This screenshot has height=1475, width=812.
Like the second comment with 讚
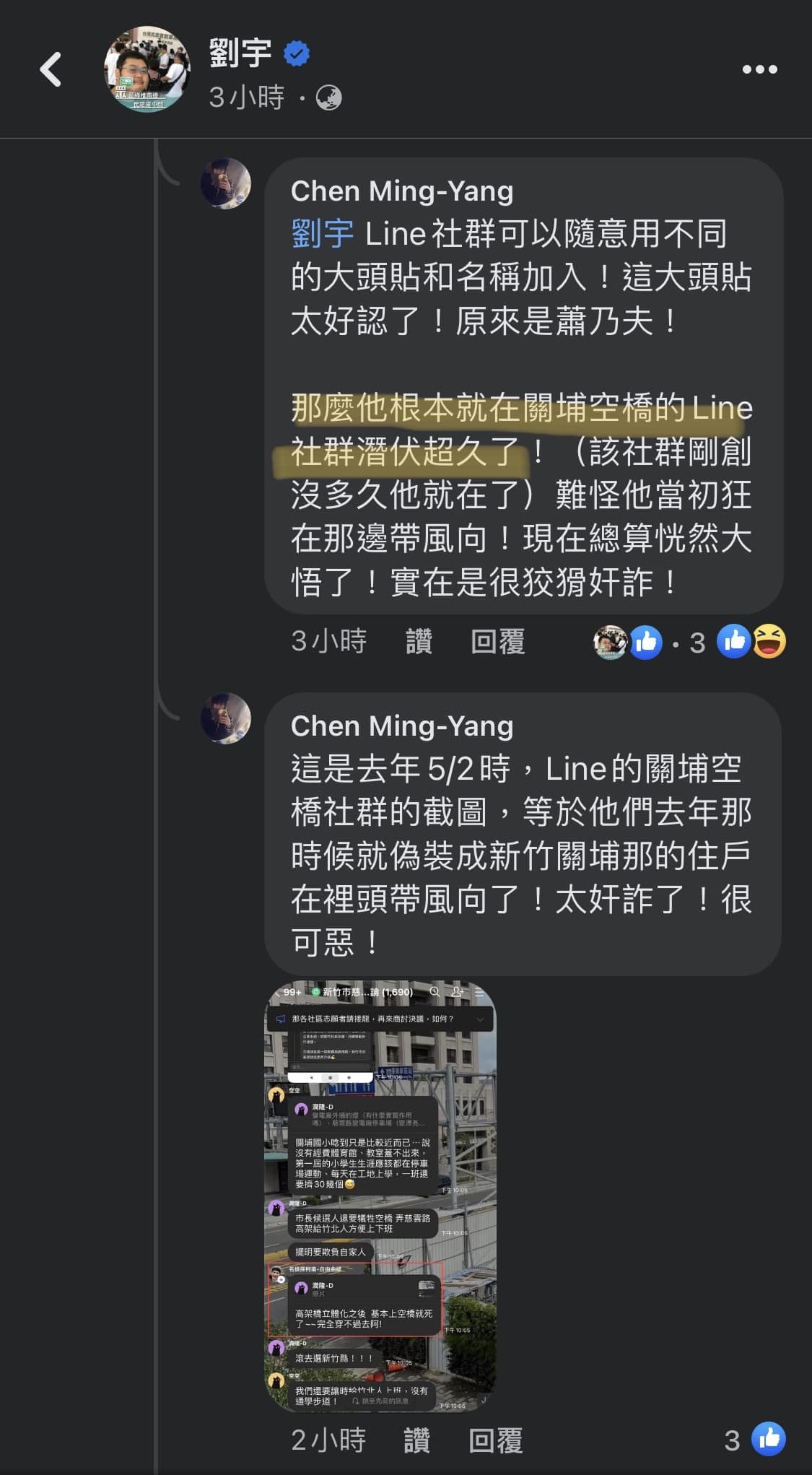tap(416, 1440)
